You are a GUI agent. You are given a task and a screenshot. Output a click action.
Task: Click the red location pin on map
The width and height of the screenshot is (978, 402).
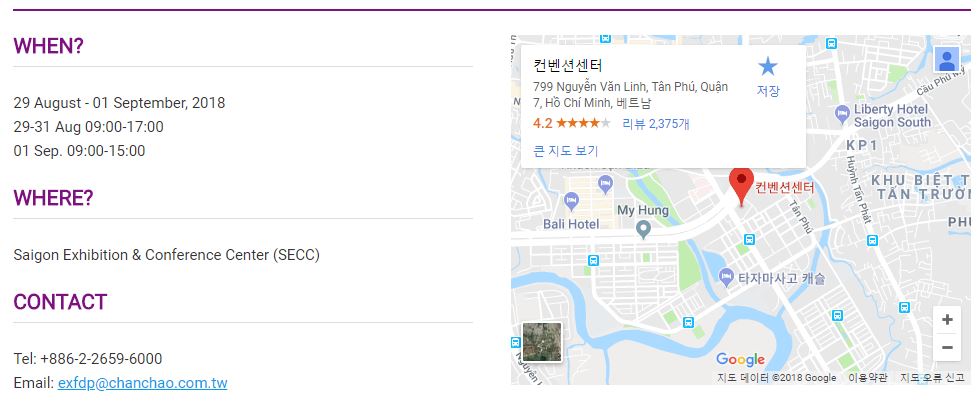coord(741,184)
